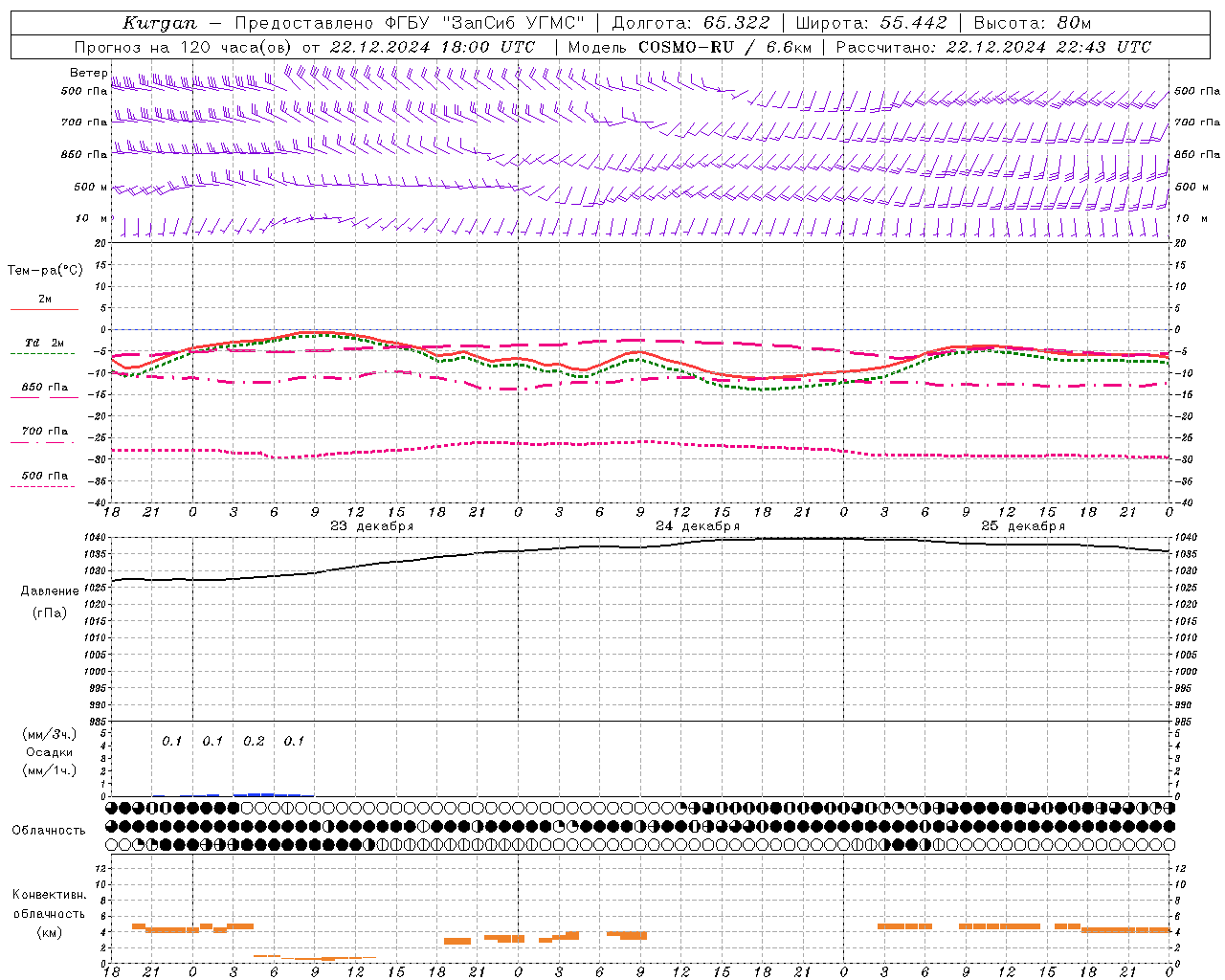Viewport: 1225px width, 980px height.
Task: Click the Тем-ра(°C) panel label
Action: (45, 271)
